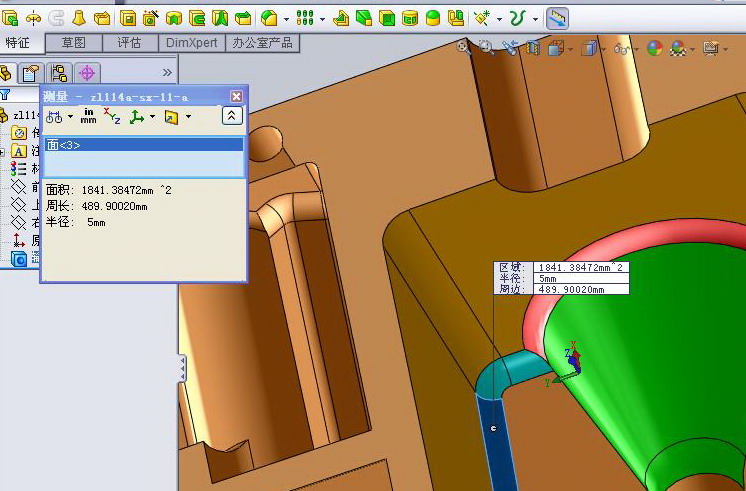The height and width of the screenshot is (491, 746).
Task: Open the Linear Pattern dropdown arrow
Action: pyautogui.click(x=322, y=20)
